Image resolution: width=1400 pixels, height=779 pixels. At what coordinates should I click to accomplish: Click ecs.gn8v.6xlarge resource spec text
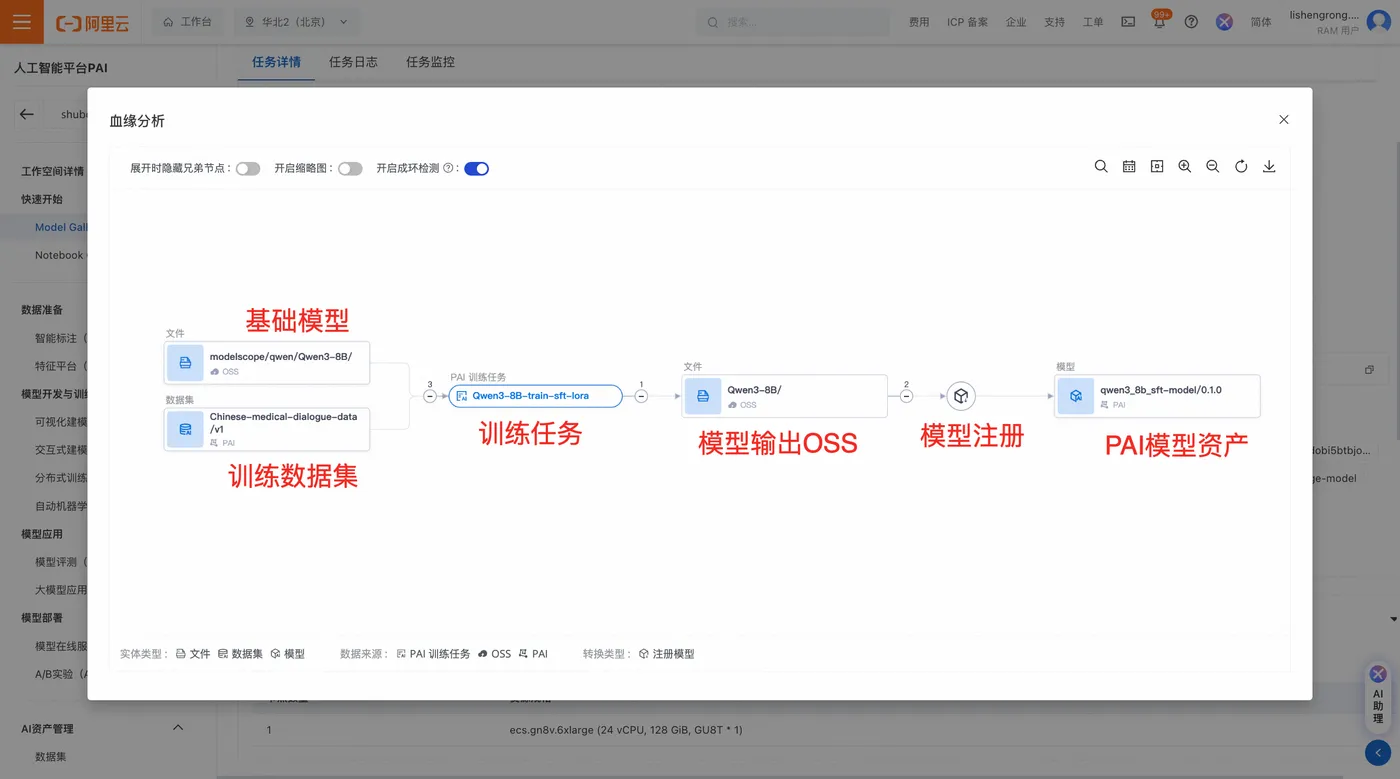626,730
